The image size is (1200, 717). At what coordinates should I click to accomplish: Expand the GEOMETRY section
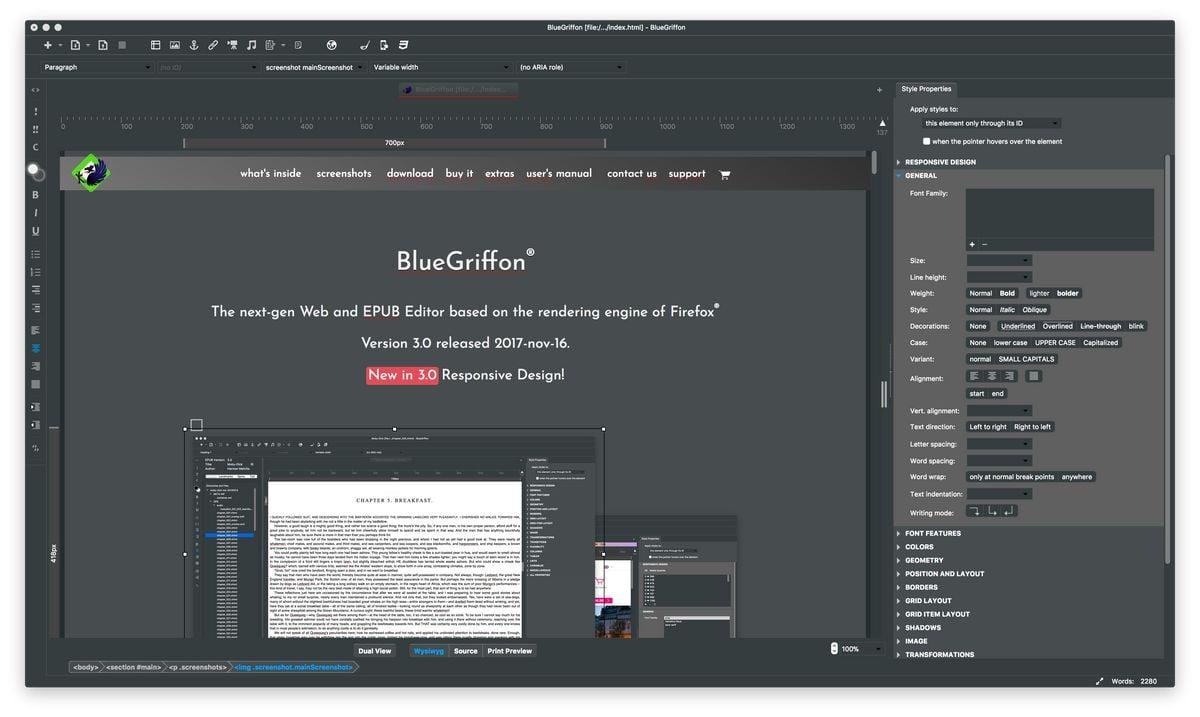[923, 560]
